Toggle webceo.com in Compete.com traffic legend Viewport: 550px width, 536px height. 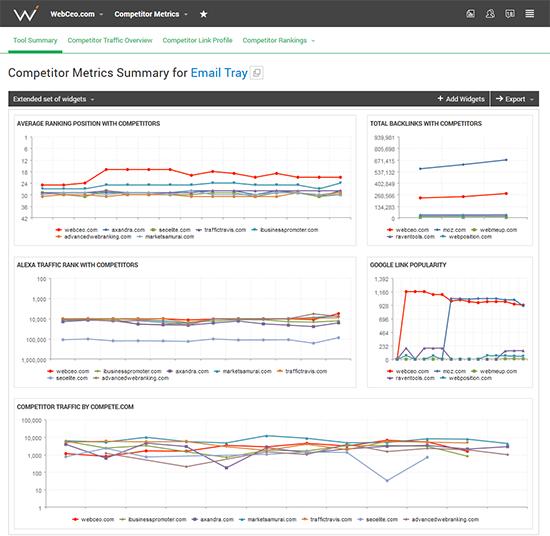tap(93, 520)
